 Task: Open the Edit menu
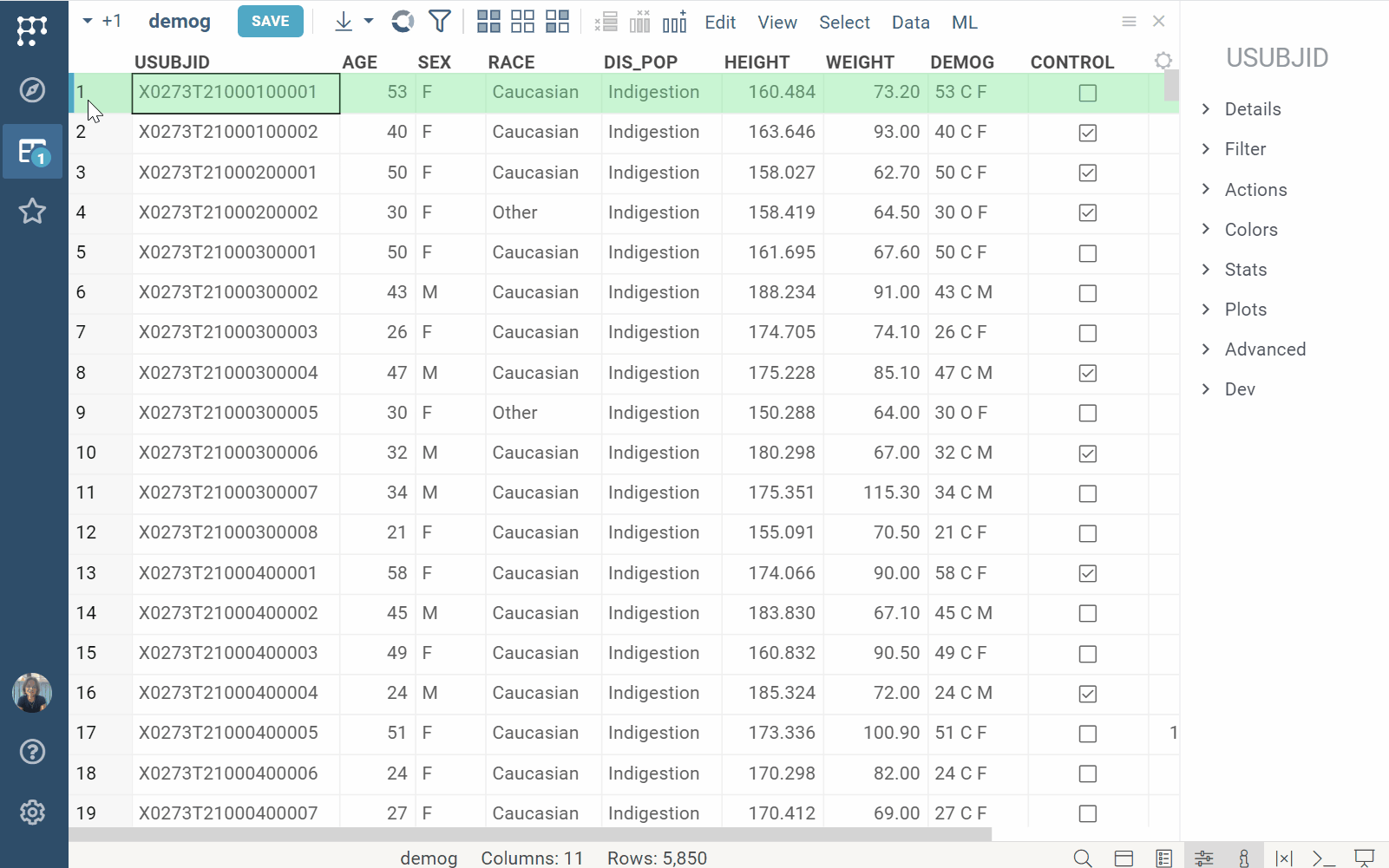(720, 23)
